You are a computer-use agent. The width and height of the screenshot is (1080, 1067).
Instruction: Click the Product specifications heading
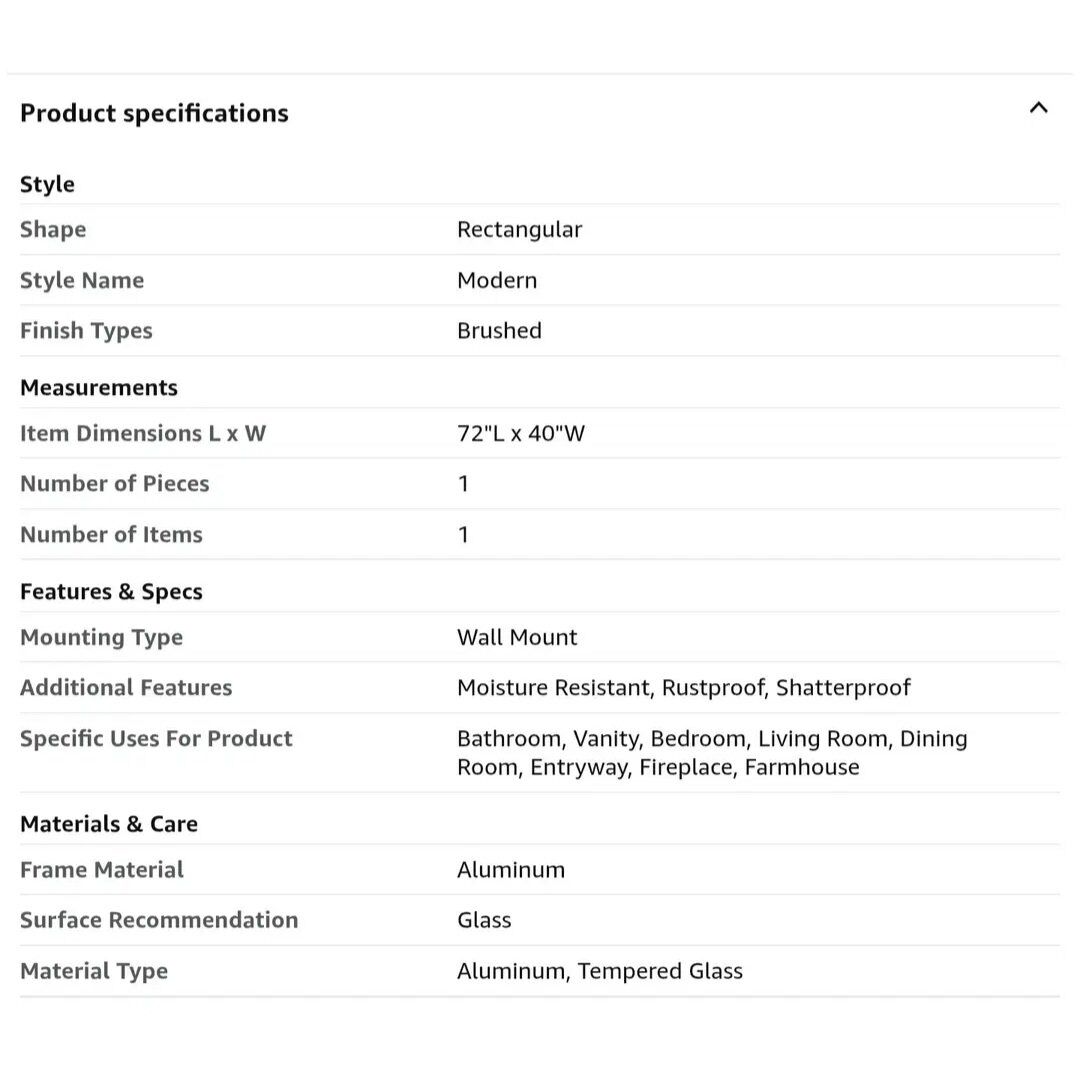[154, 113]
